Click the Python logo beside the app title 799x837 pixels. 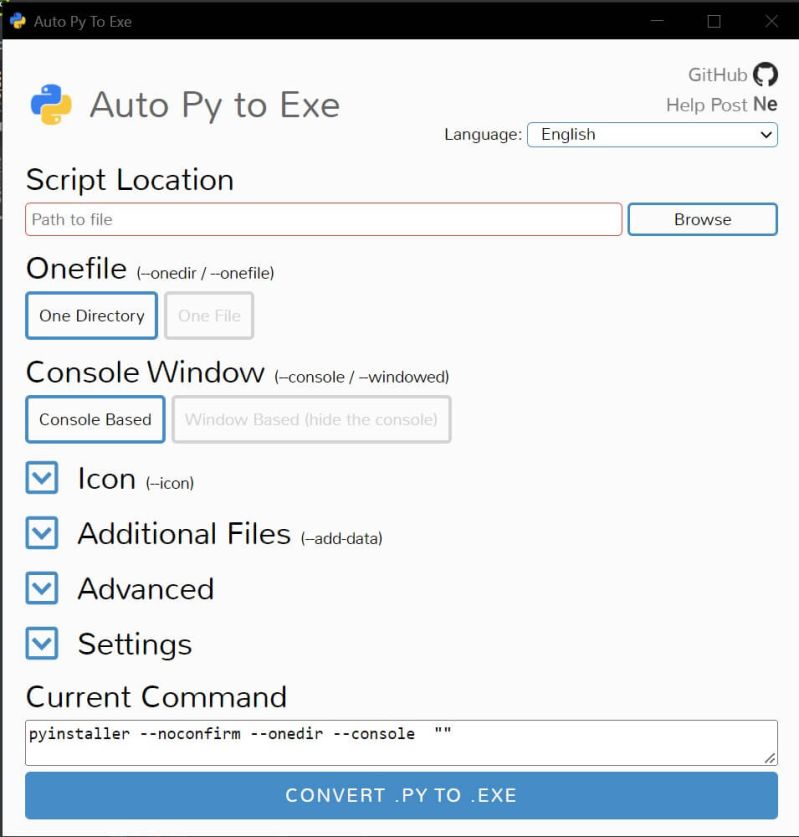[x=51, y=105]
